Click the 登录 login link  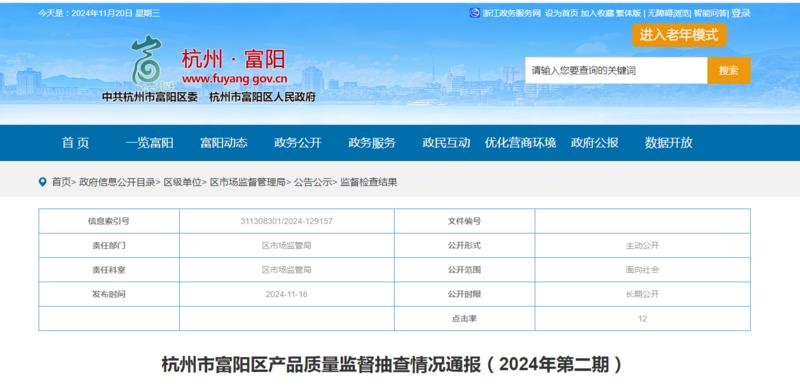(x=741, y=13)
